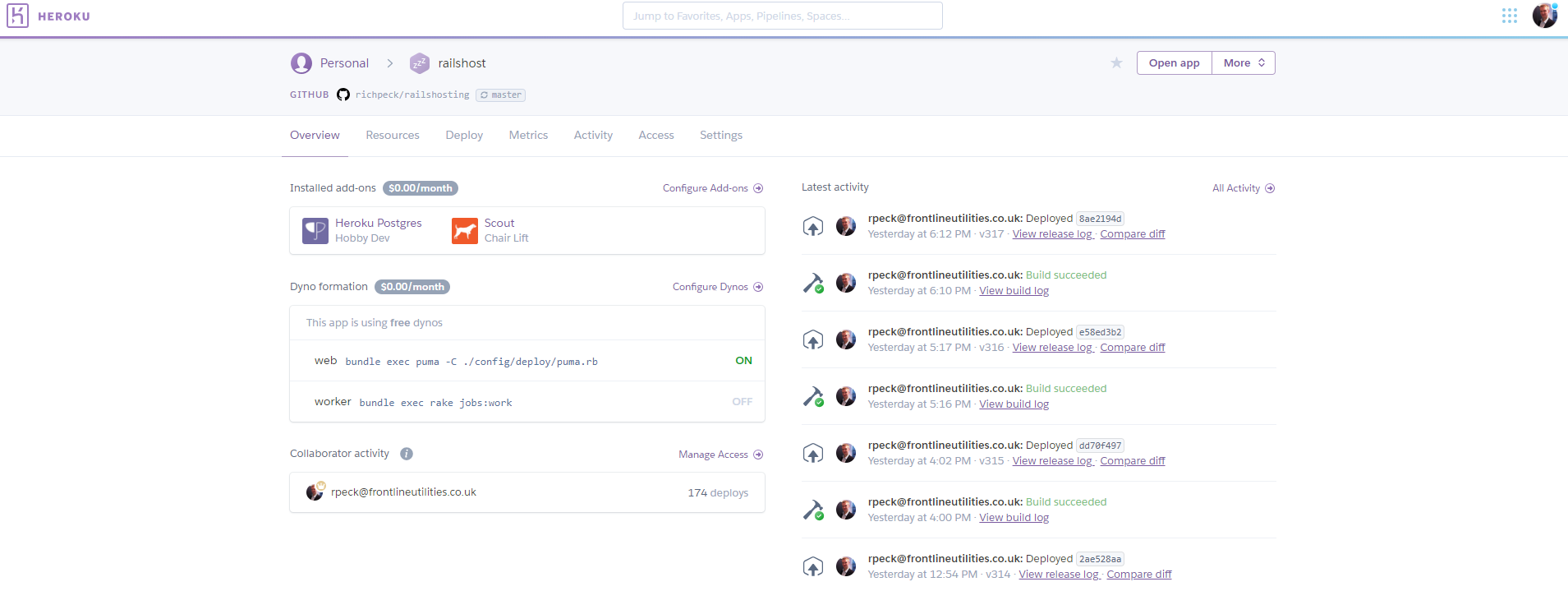
Task: Click the Collaborator activity info icon
Action: tap(407, 454)
